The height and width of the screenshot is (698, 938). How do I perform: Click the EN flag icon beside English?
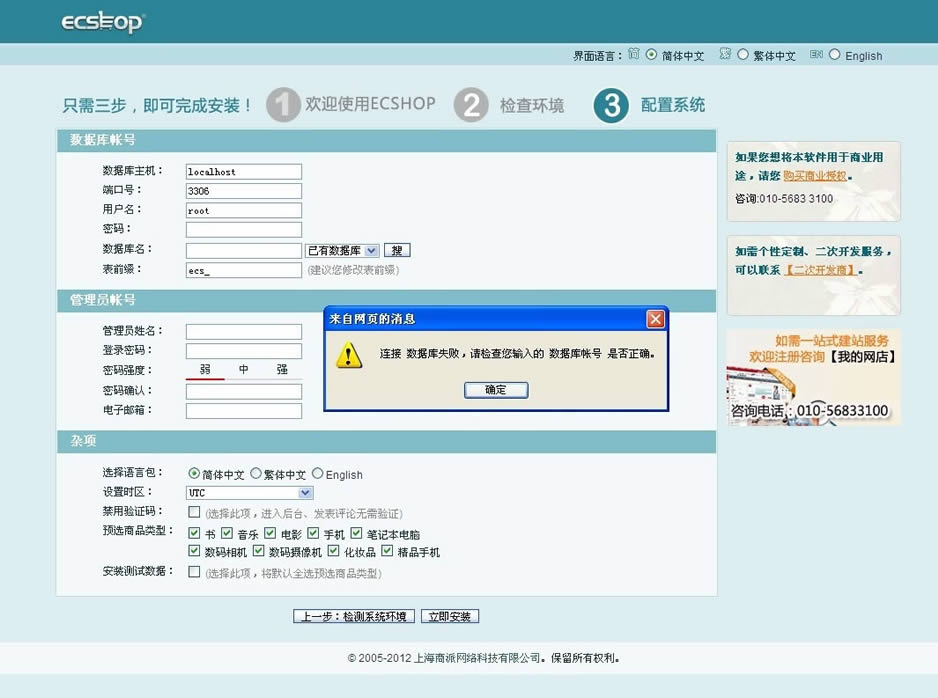[x=816, y=54]
